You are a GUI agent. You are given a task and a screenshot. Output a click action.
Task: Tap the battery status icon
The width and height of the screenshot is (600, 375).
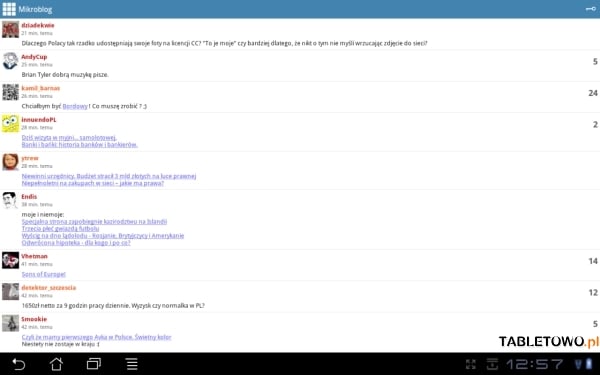pyautogui.click(x=589, y=364)
